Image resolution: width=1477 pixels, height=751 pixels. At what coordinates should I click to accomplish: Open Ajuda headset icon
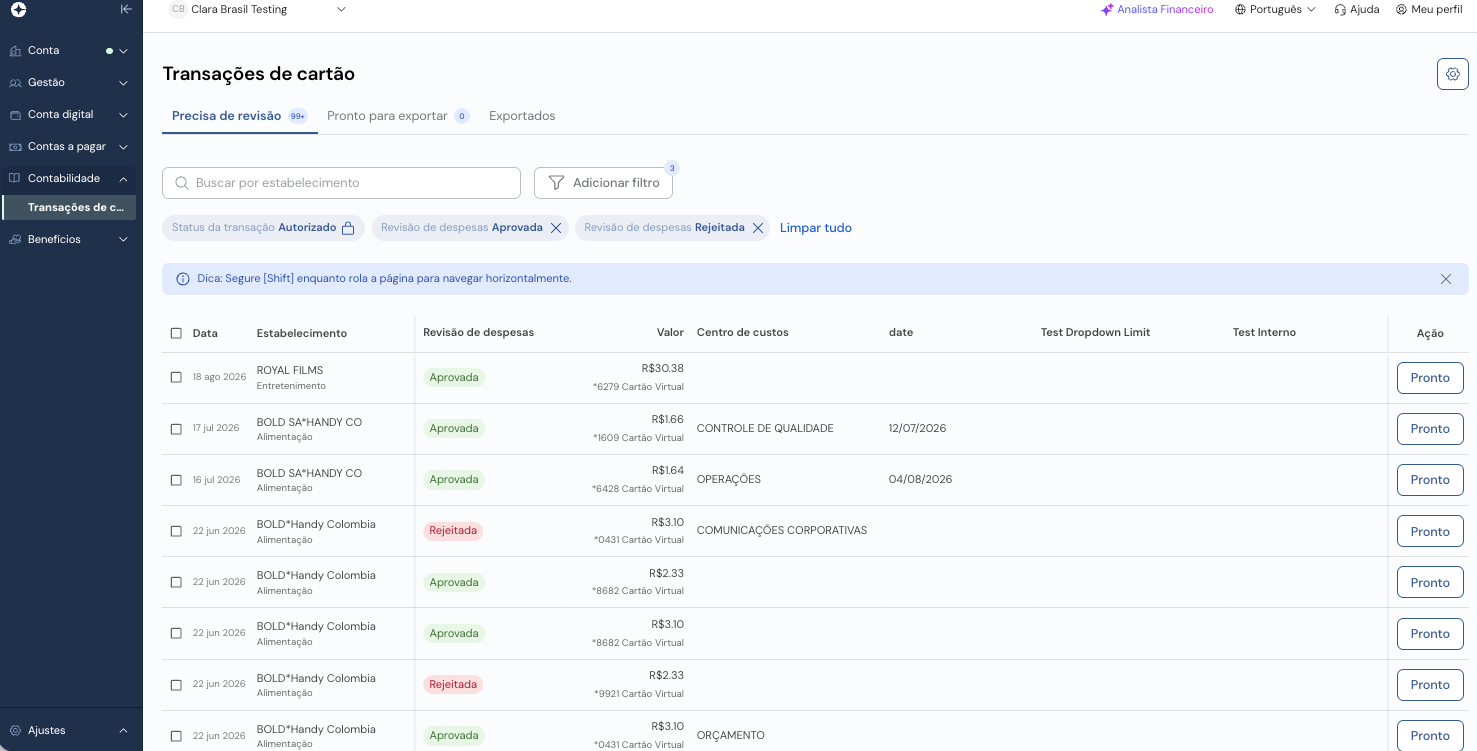(x=1340, y=9)
